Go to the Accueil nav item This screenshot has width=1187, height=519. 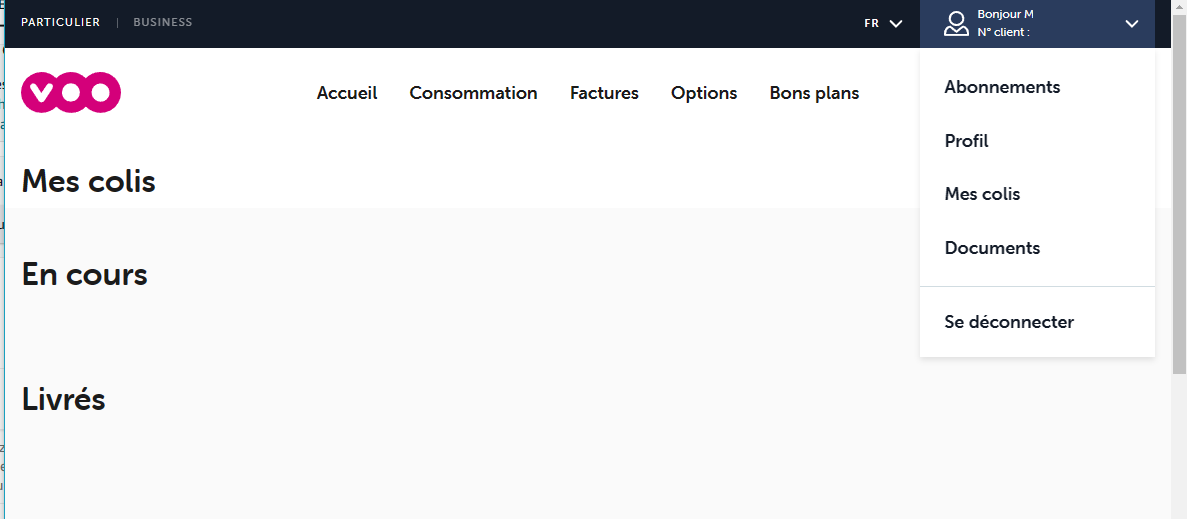coord(347,93)
